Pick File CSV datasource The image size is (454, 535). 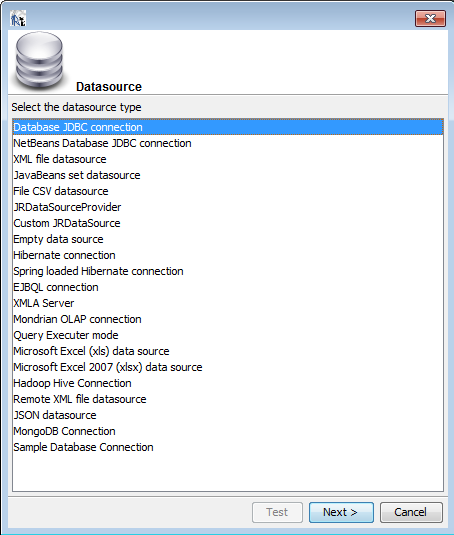click(x=228, y=191)
